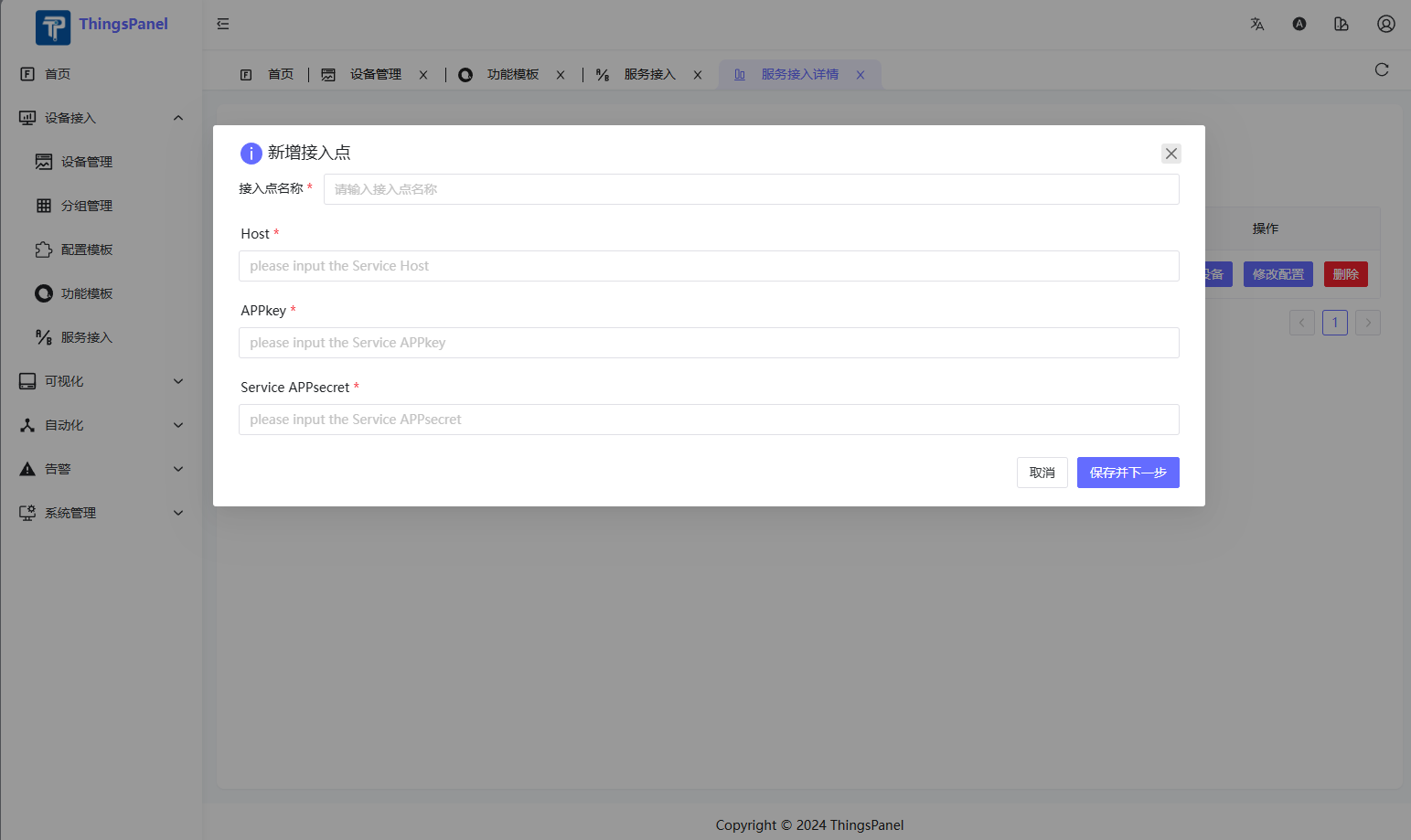Click the theme color palette icon
The width and height of the screenshot is (1411, 840).
coord(1342,24)
